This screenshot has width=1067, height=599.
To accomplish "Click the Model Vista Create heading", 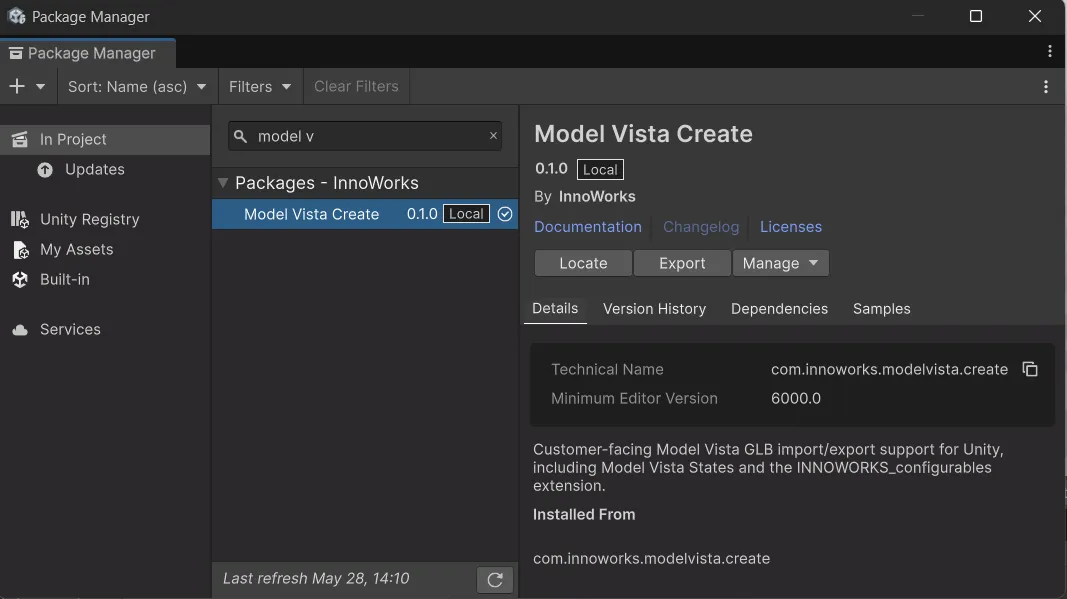I will [x=643, y=134].
